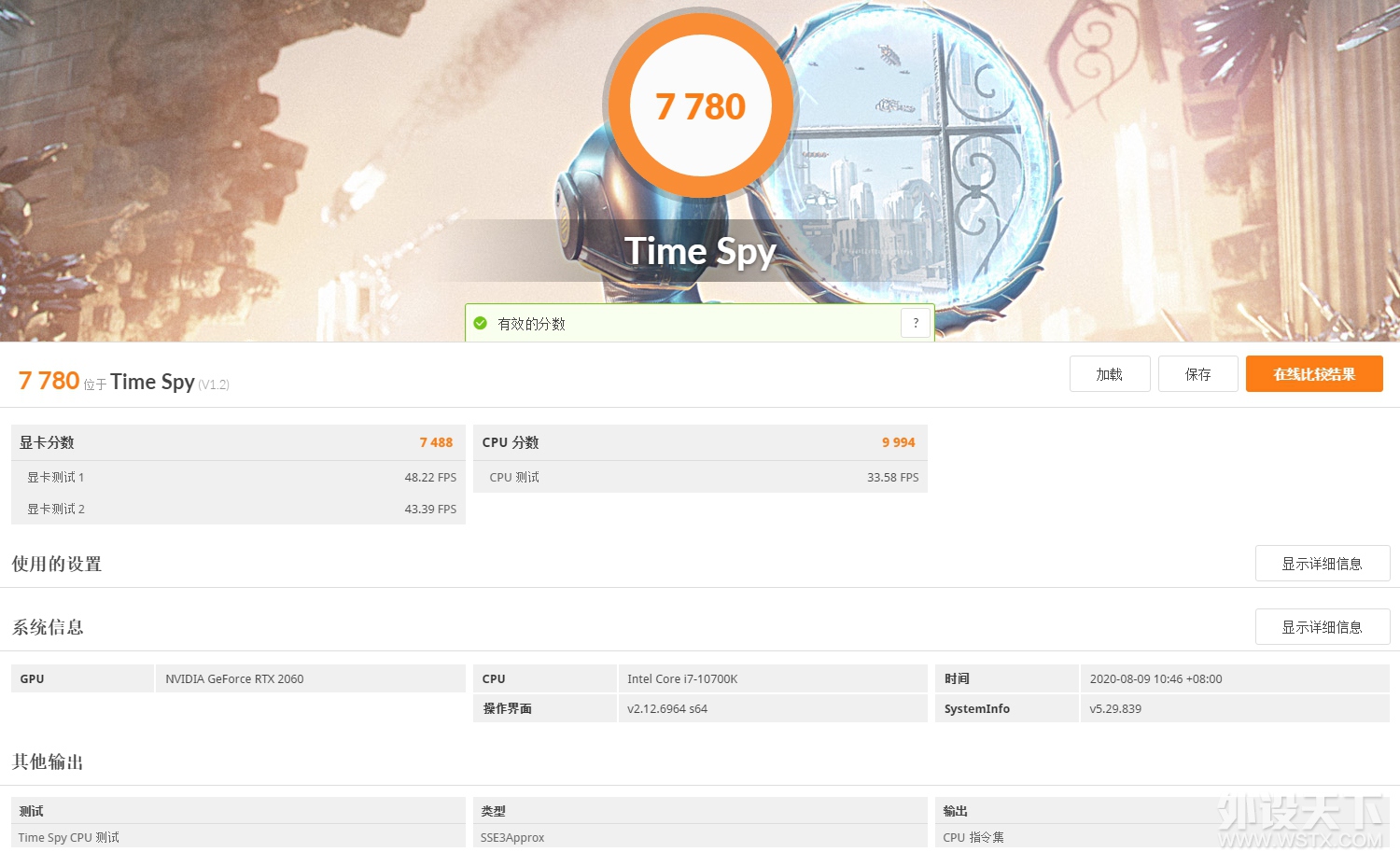Image resolution: width=1400 pixels, height=866 pixels.
Task: Click the 加载 load button
Action: pyautogui.click(x=1110, y=374)
